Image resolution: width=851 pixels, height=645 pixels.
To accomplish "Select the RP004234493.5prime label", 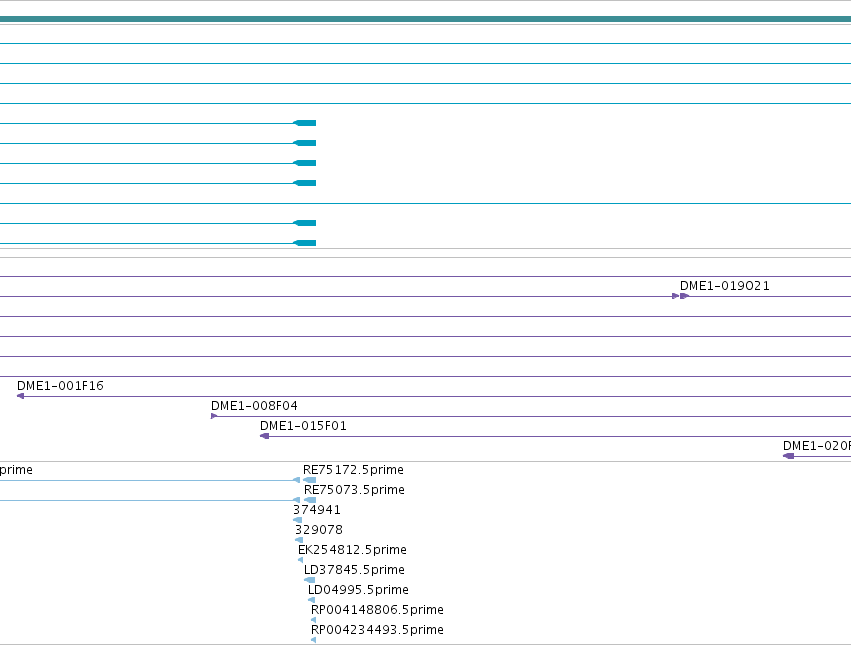I will click(x=377, y=630).
